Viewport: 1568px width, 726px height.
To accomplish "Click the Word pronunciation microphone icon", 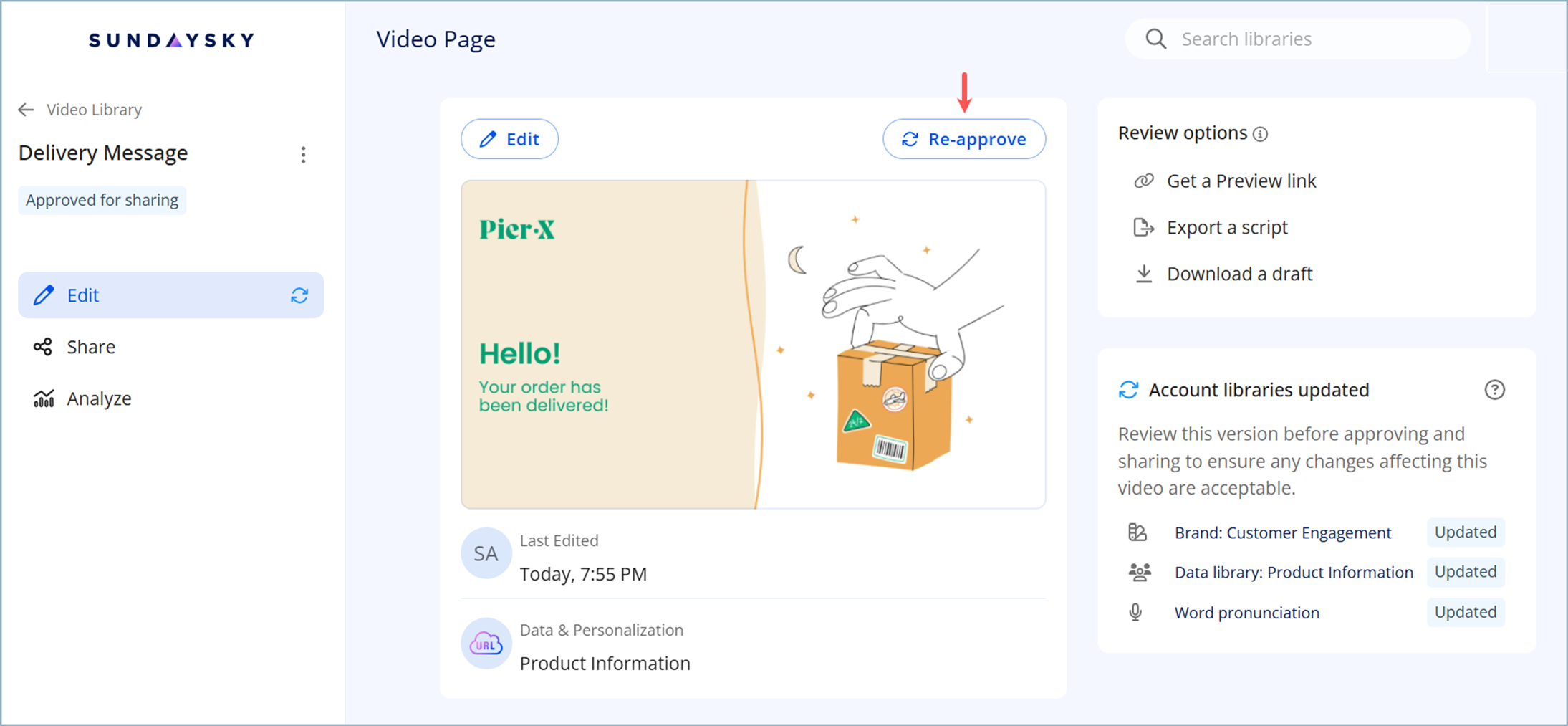I will point(1136,613).
